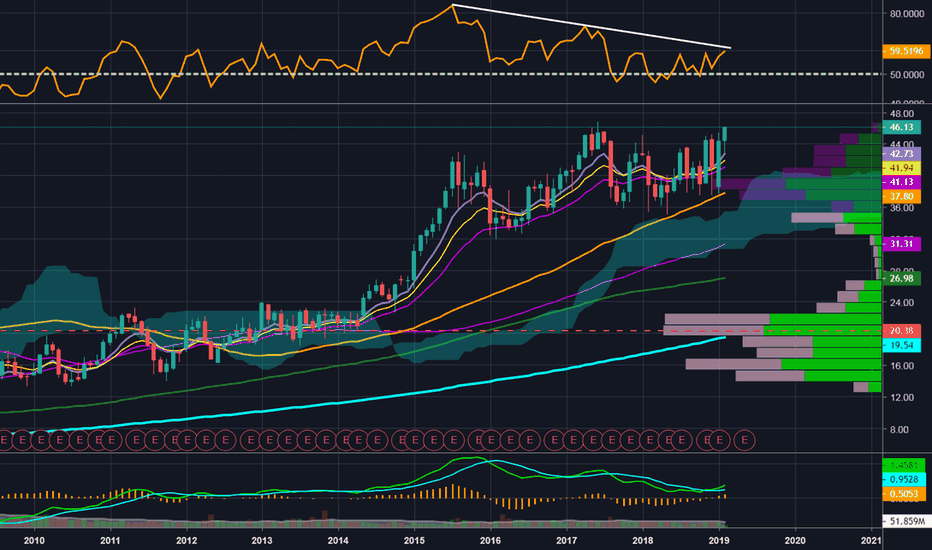
Task: Click the current price label 46.13
Action: (x=901, y=127)
